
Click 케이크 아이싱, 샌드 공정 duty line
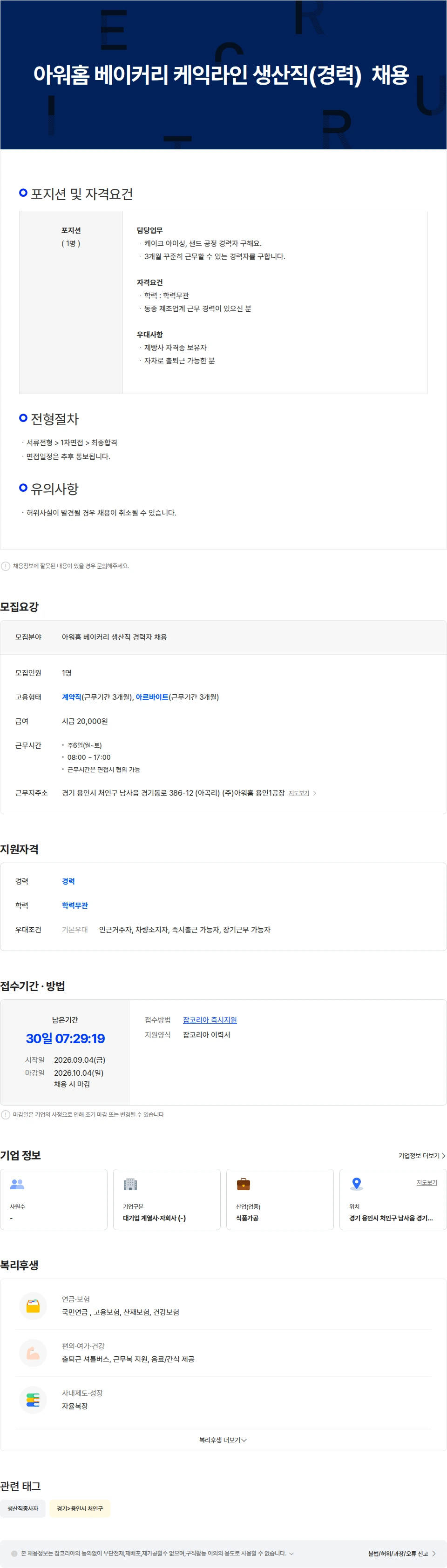point(203,243)
